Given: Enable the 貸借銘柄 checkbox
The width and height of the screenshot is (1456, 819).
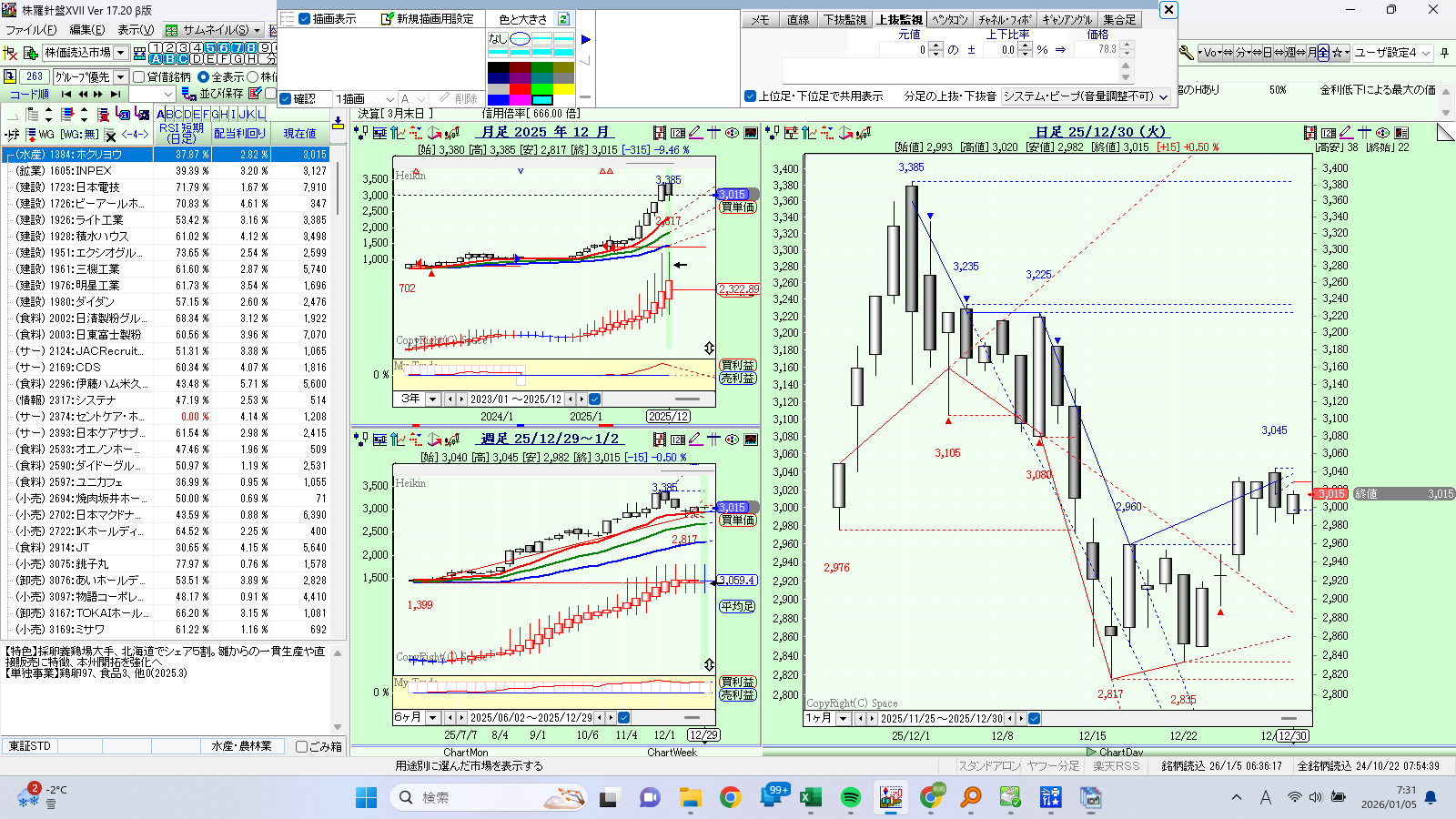Looking at the screenshot, I should [x=139, y=77].
